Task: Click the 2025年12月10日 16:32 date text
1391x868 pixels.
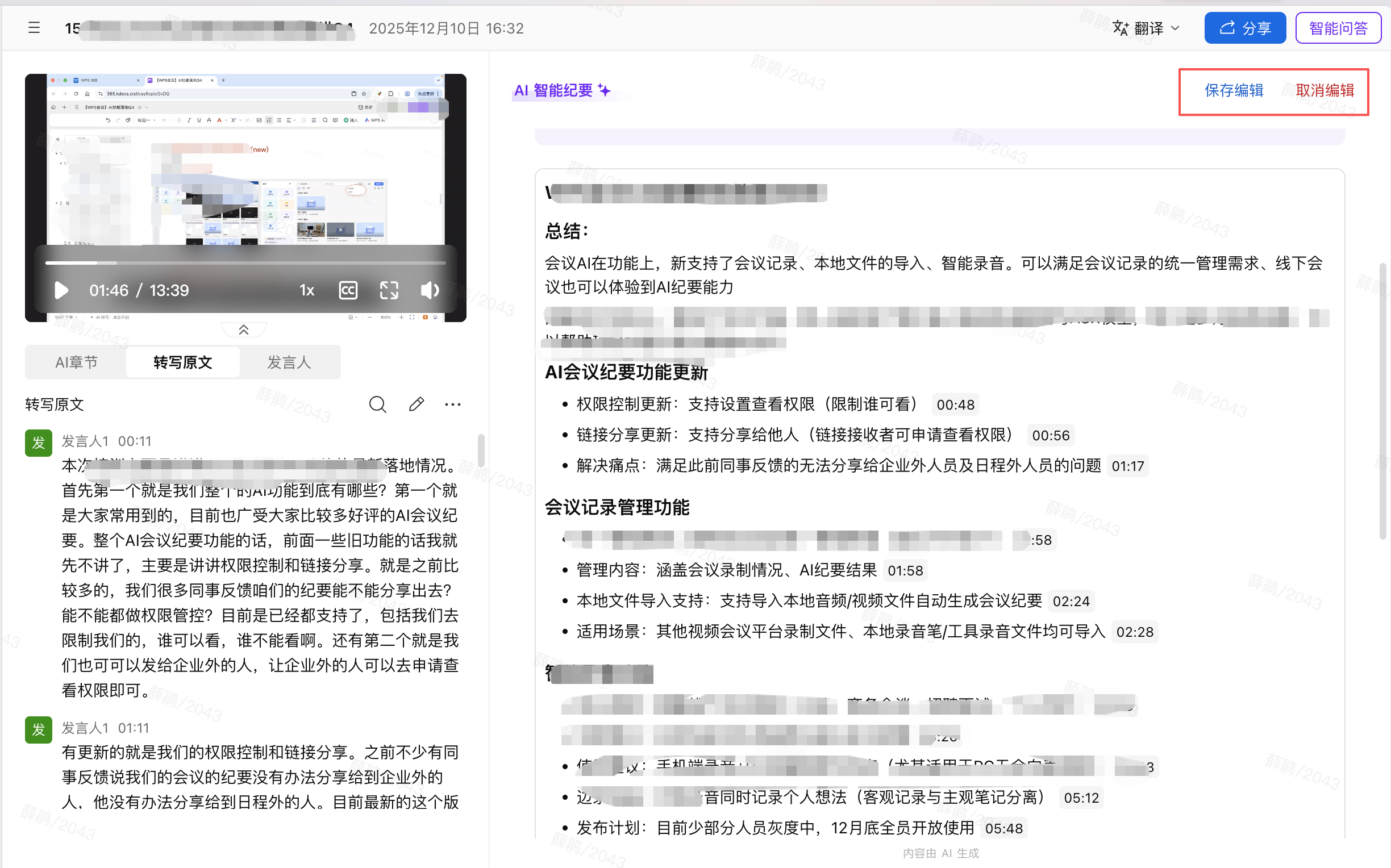Action: (x=446, y=28)
